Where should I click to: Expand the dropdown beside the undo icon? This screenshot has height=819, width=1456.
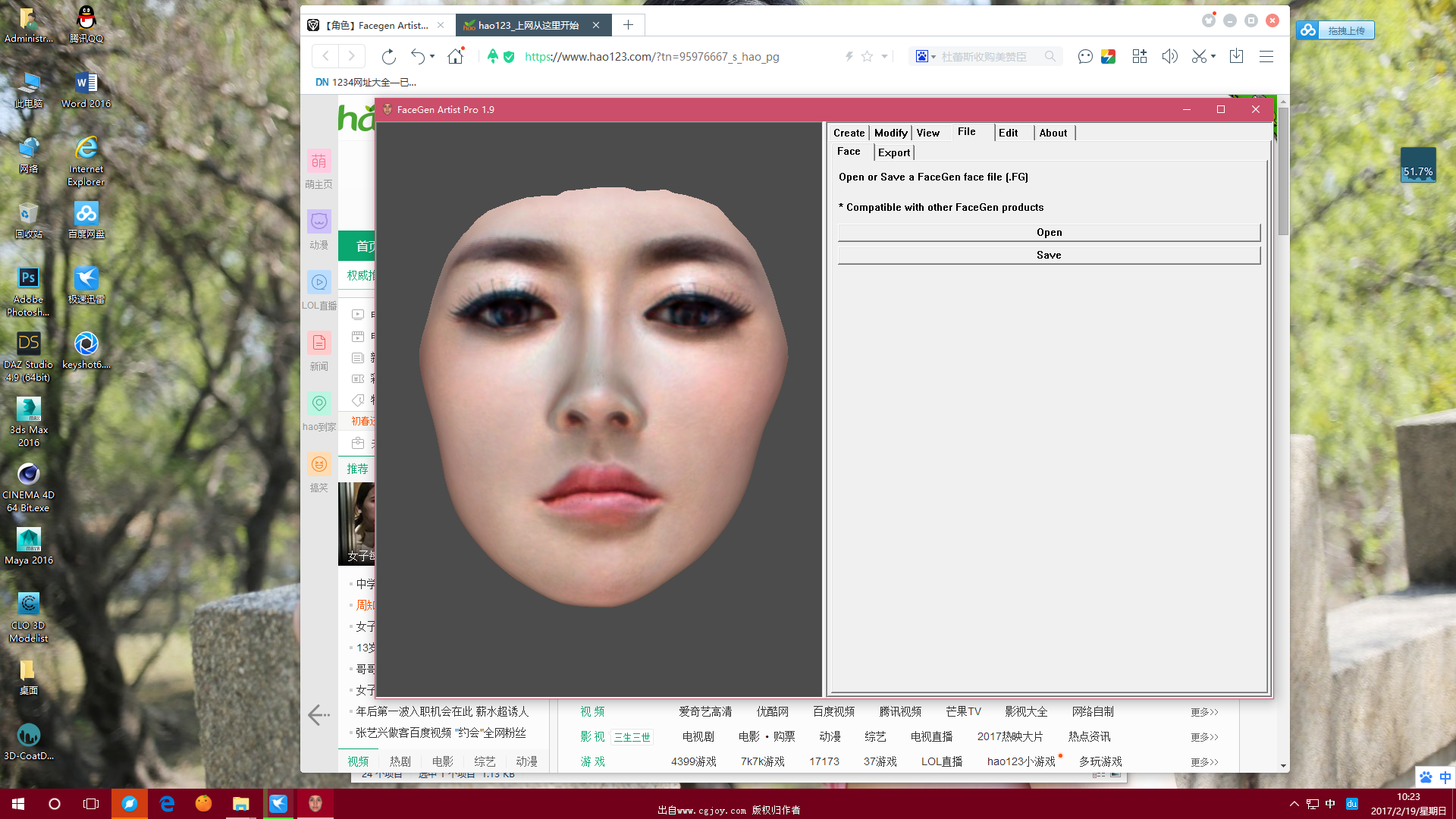coord(432,57)
